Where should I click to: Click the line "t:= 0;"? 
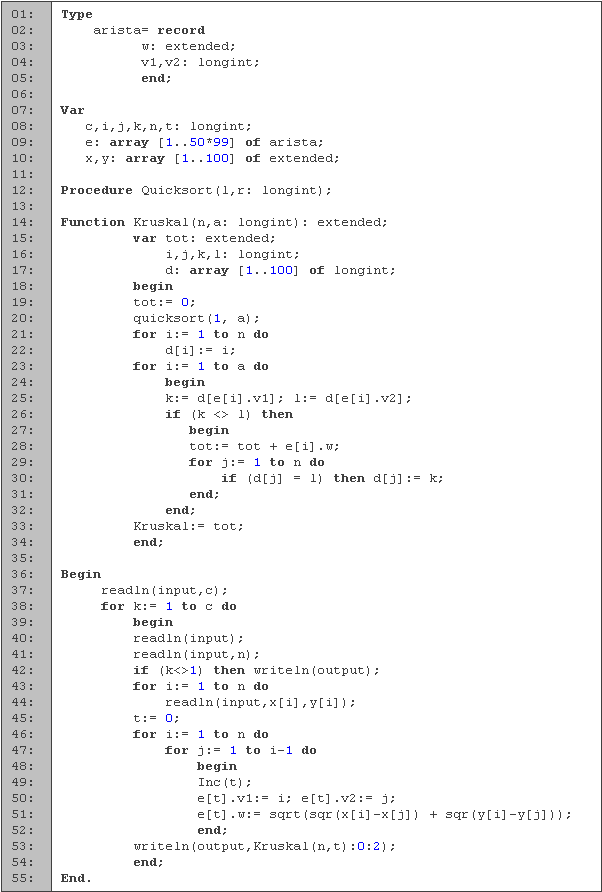[156, 718]
